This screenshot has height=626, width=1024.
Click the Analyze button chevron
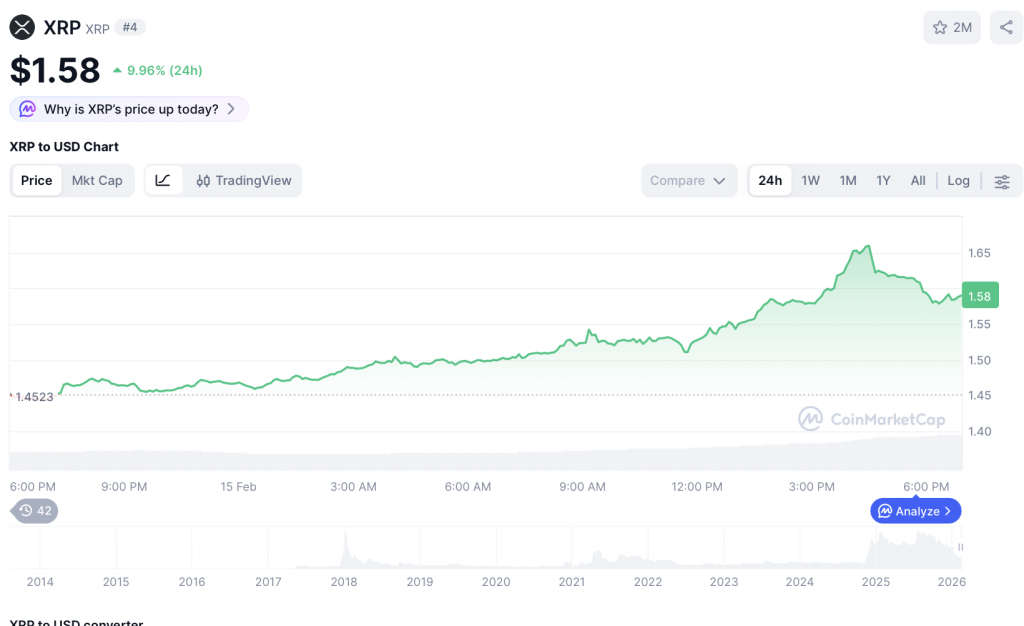948,511
